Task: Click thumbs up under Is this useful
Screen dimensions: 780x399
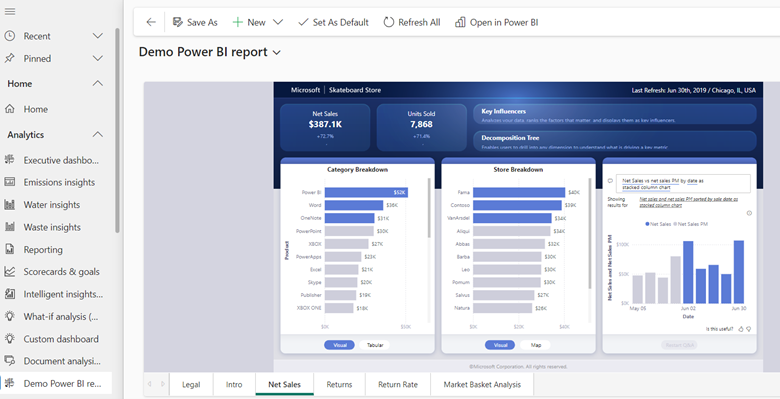Action: pos(741,329)
